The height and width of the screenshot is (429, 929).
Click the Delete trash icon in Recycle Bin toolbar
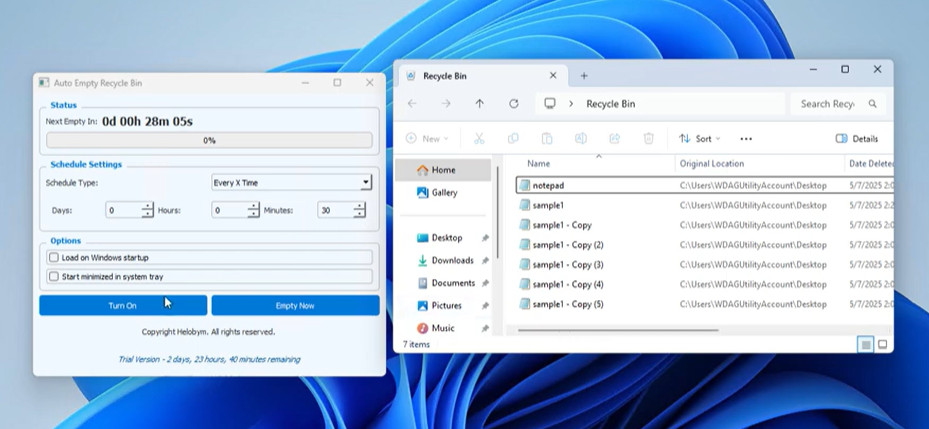coord(648,139)
